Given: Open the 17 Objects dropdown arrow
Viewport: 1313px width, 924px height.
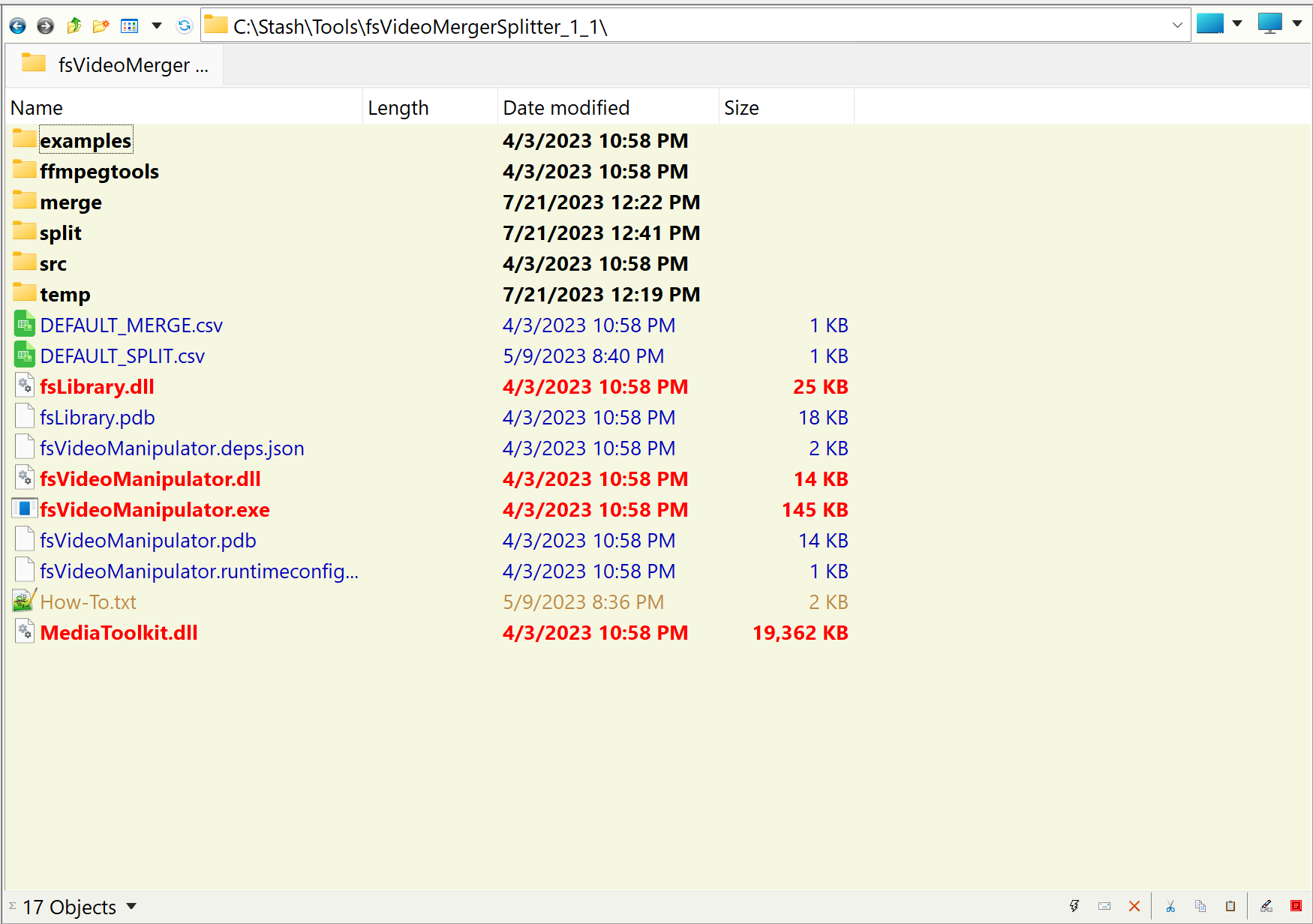Looking at the screenshot, I should pyautogui.click(x=131, y=907).
